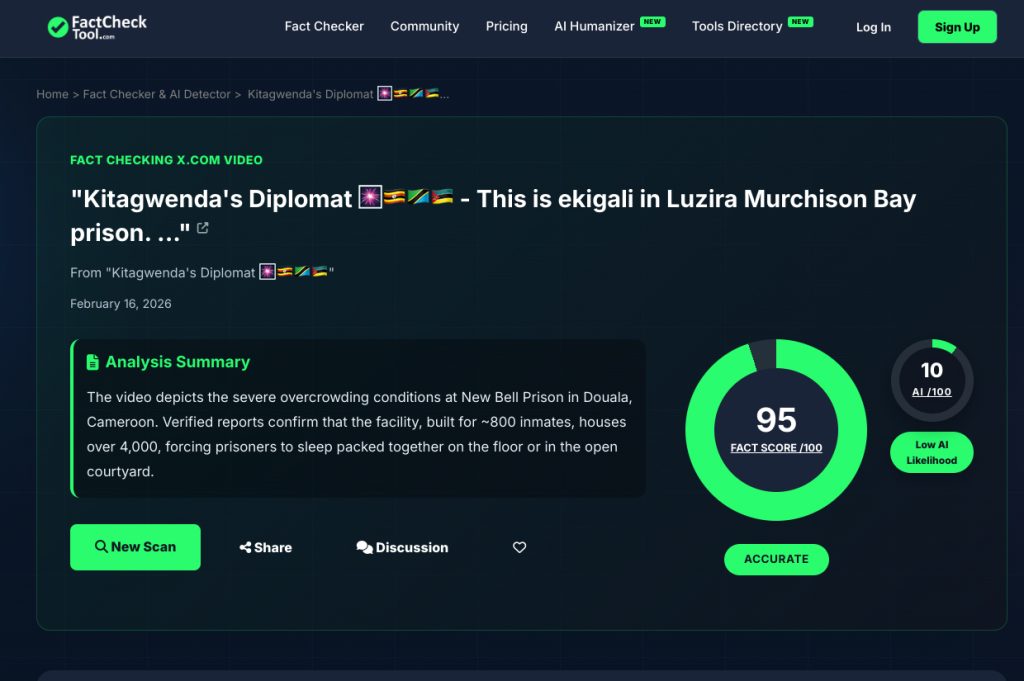Image resolution: width=1024 pixels, height=681 pixels.
Task: Click the NEW badge beside AI Humanizer
Action: coord(653,21)
